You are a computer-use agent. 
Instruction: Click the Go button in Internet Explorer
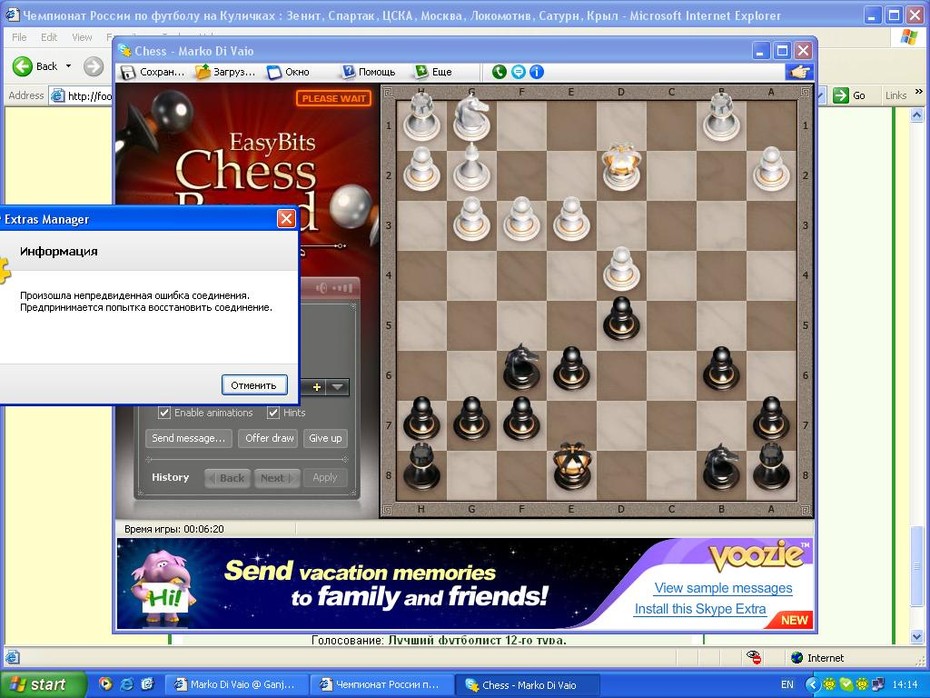[849, 95]
